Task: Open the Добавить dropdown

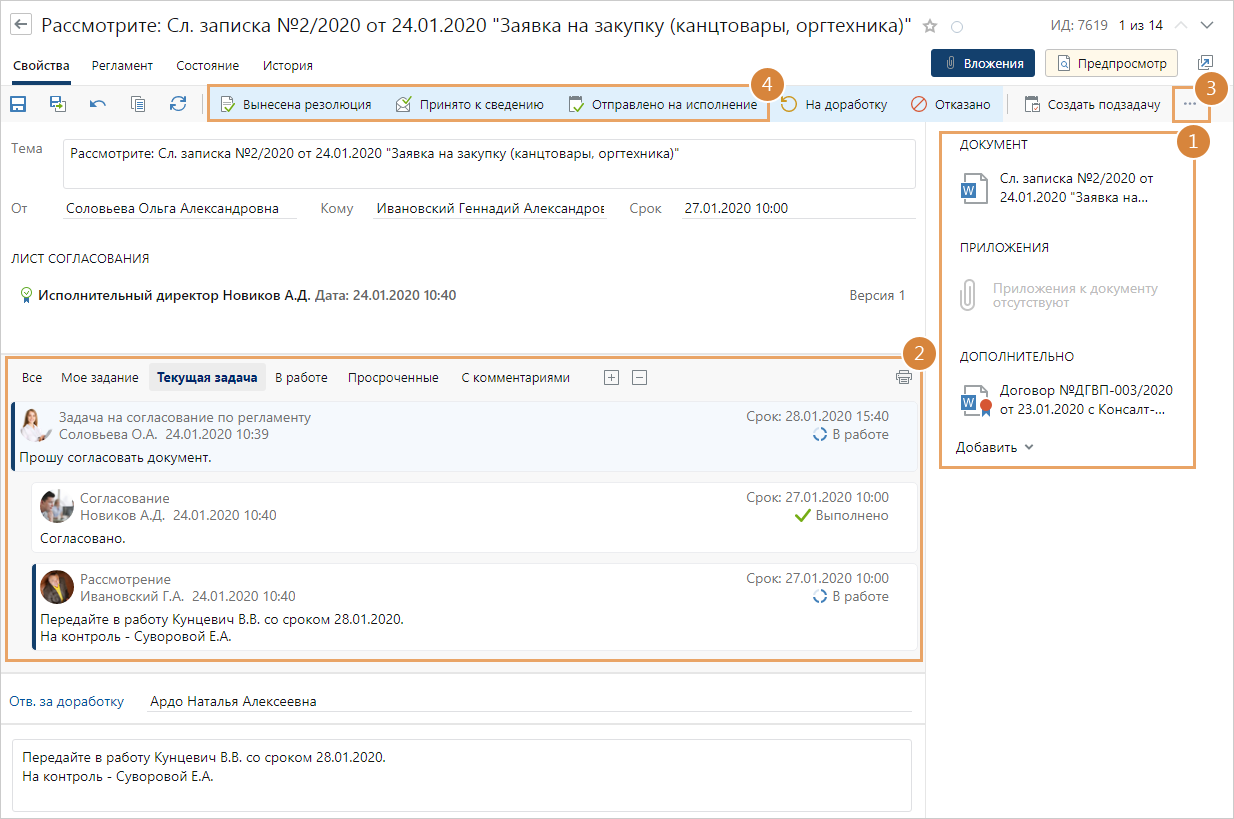Action: [x=994, y=447]
